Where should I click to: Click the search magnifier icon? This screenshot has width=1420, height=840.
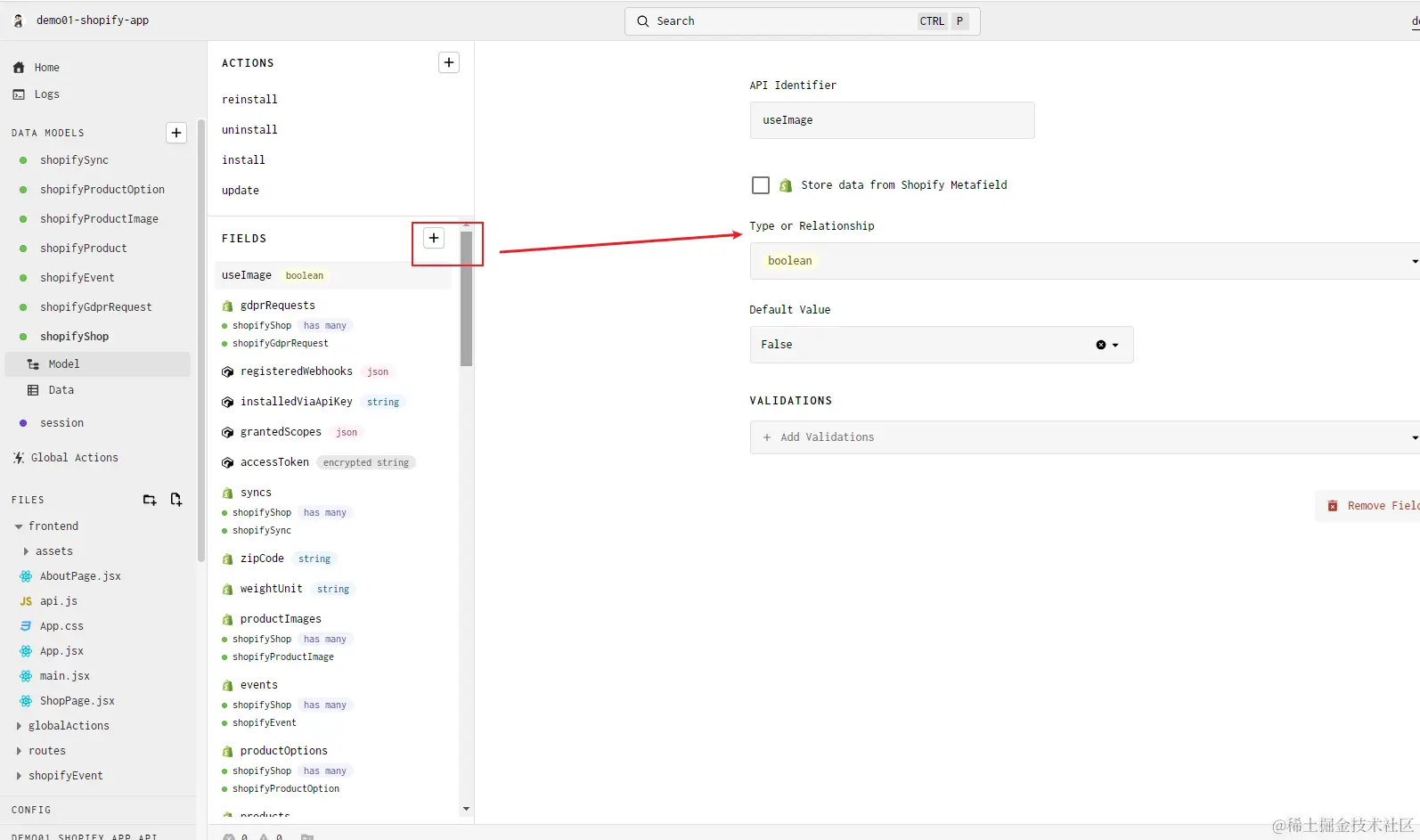tap(643, 21)
